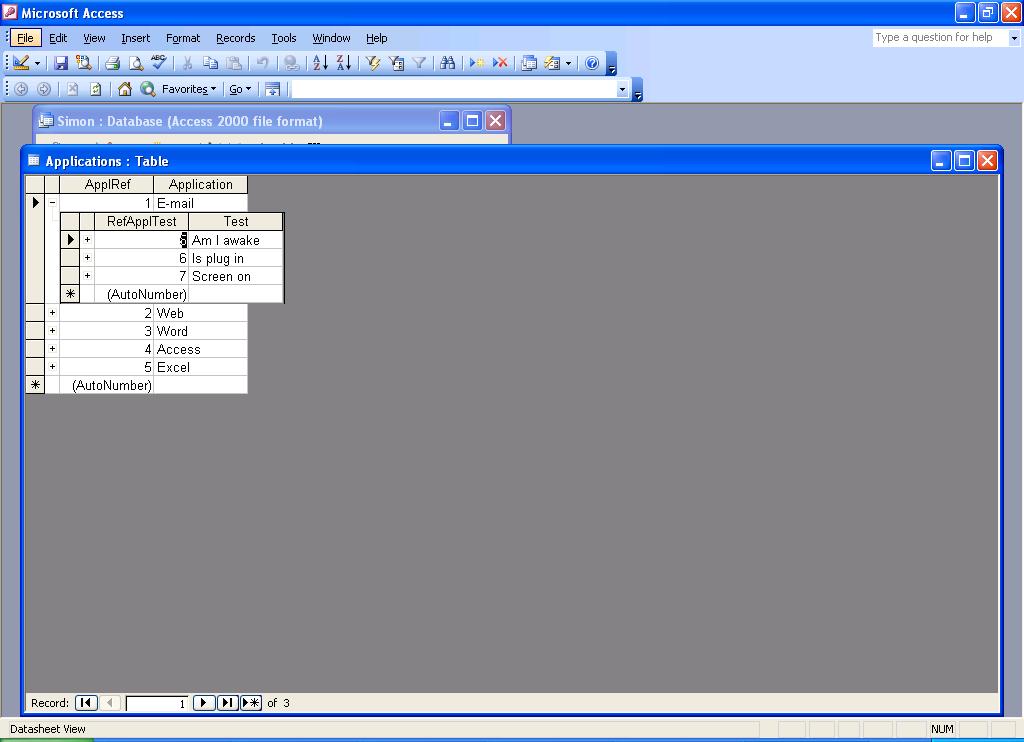Click the Paste clipboard icon

pyautogui.click(x=233, y=63)
